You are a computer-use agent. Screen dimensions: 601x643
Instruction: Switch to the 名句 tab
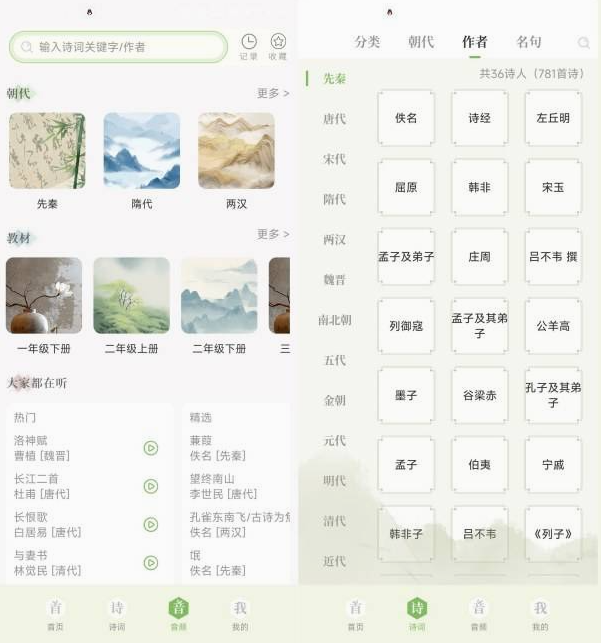(x=529, y=42)
